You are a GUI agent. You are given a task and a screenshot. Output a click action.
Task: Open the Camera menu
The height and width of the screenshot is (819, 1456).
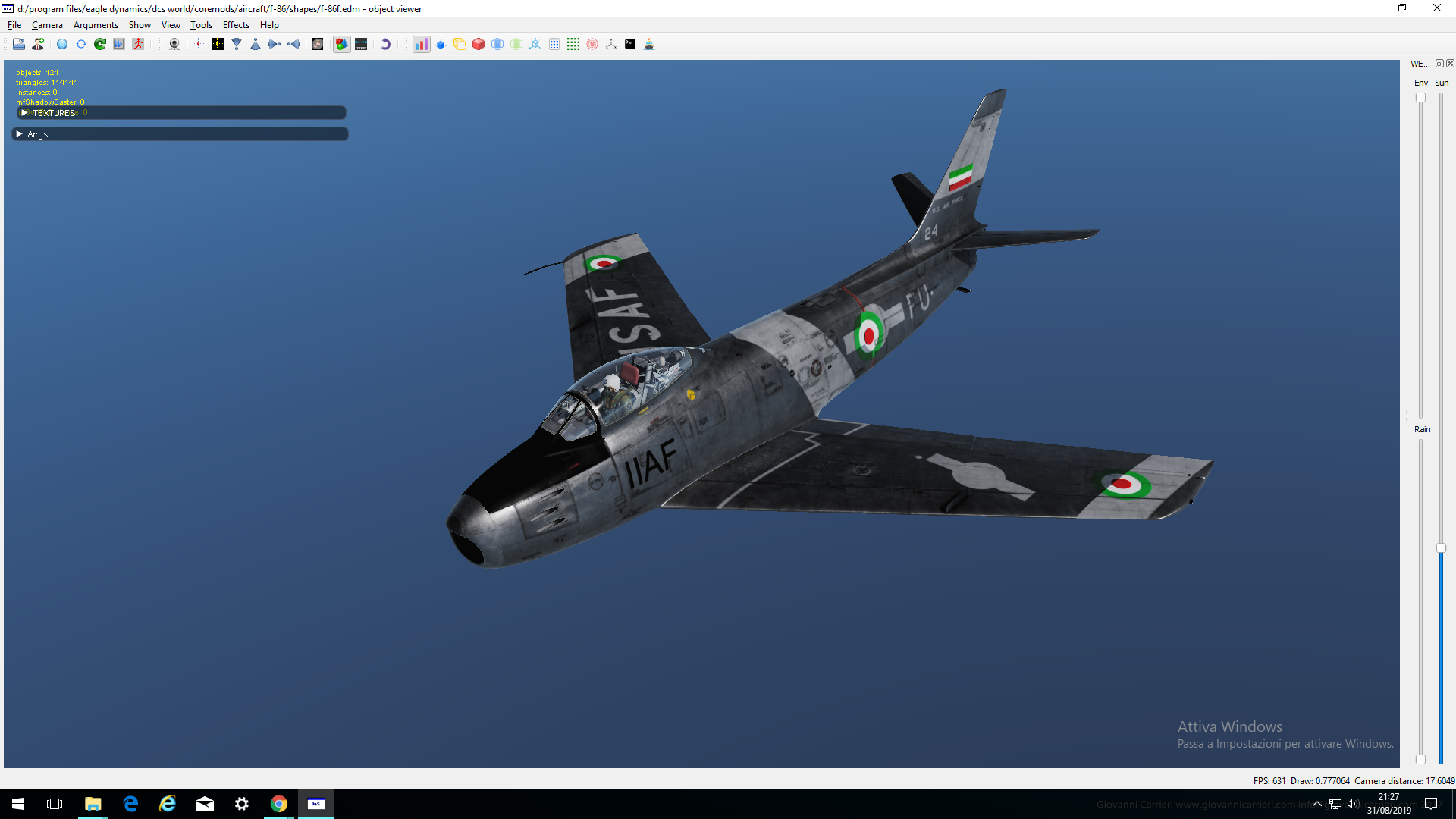[47, 25]
